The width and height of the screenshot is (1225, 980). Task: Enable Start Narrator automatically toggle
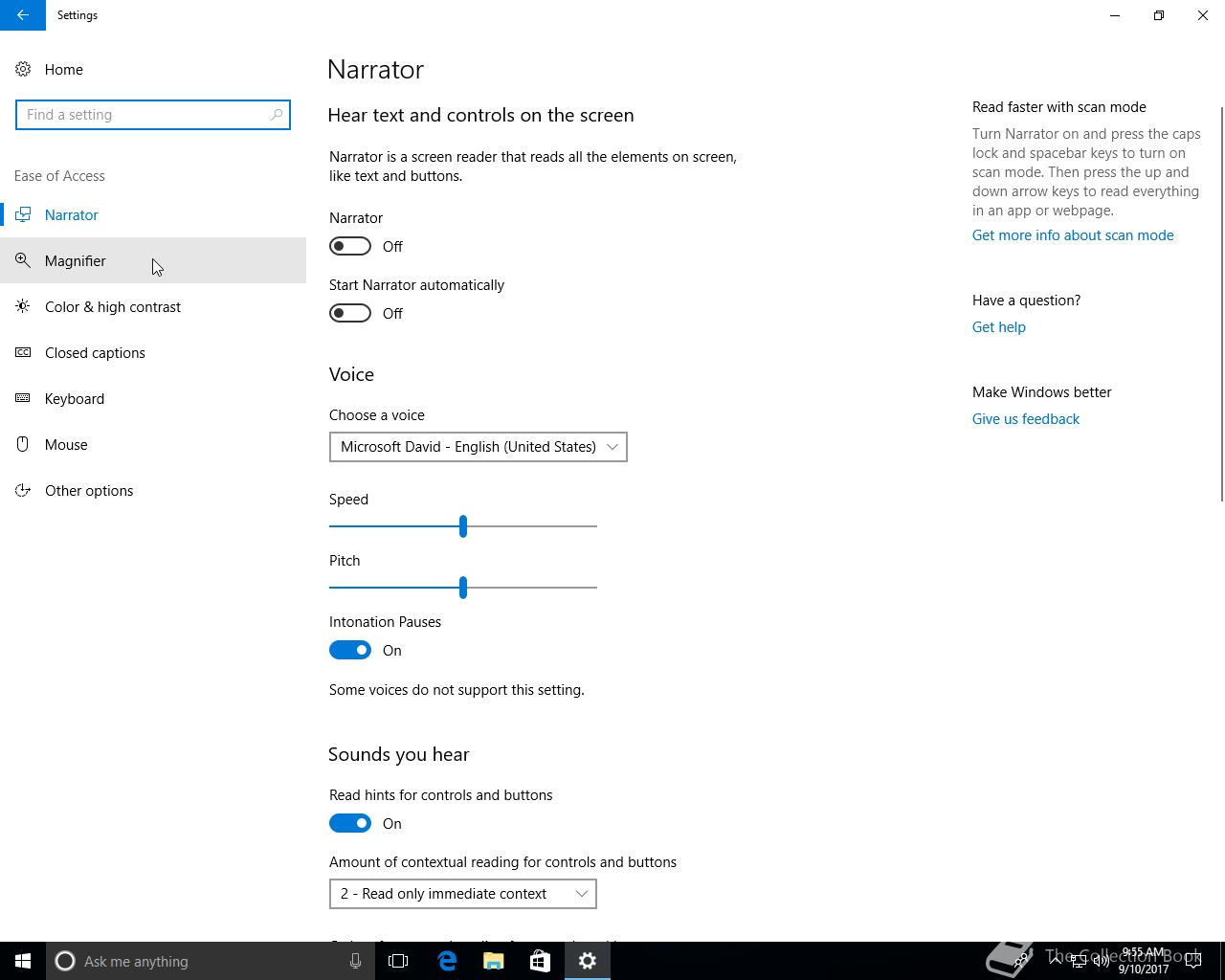350,313
